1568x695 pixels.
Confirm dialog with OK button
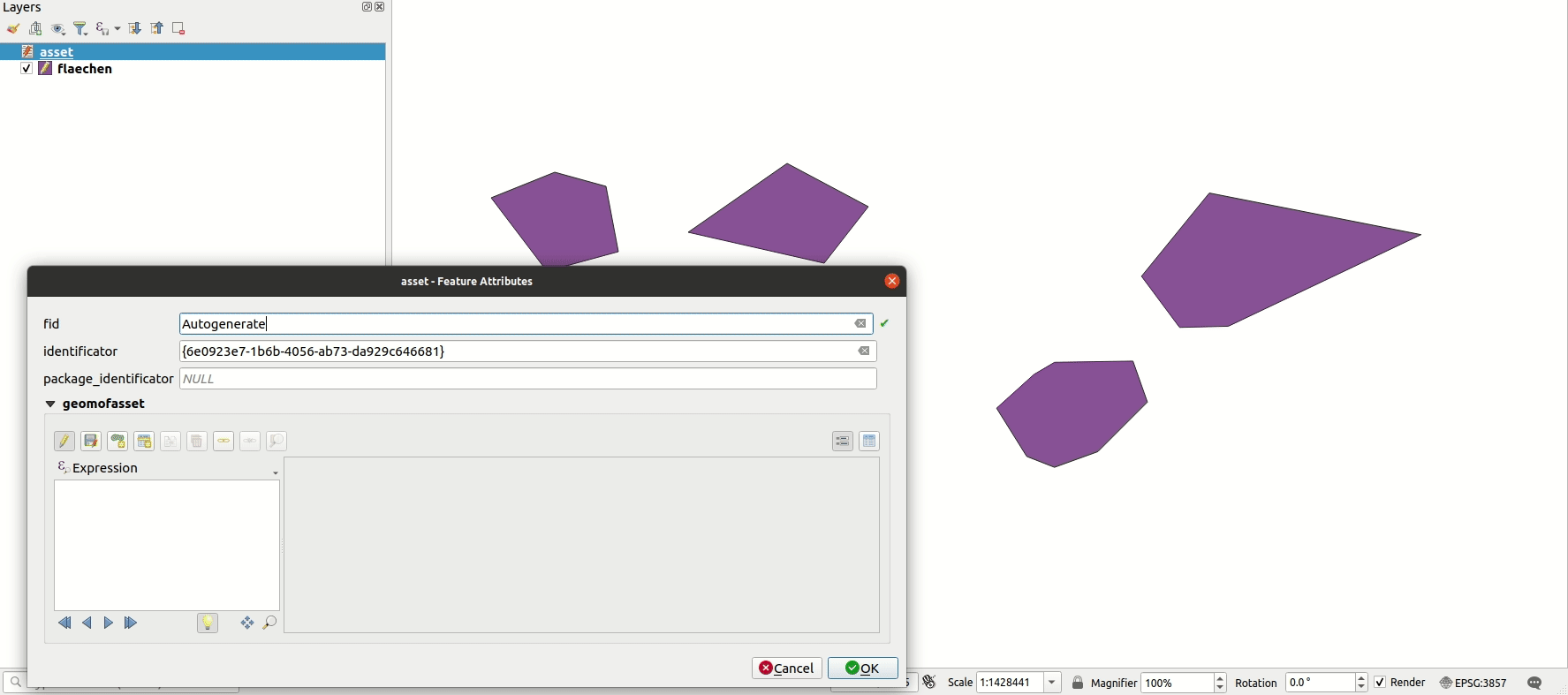click(x=863, y=669)
